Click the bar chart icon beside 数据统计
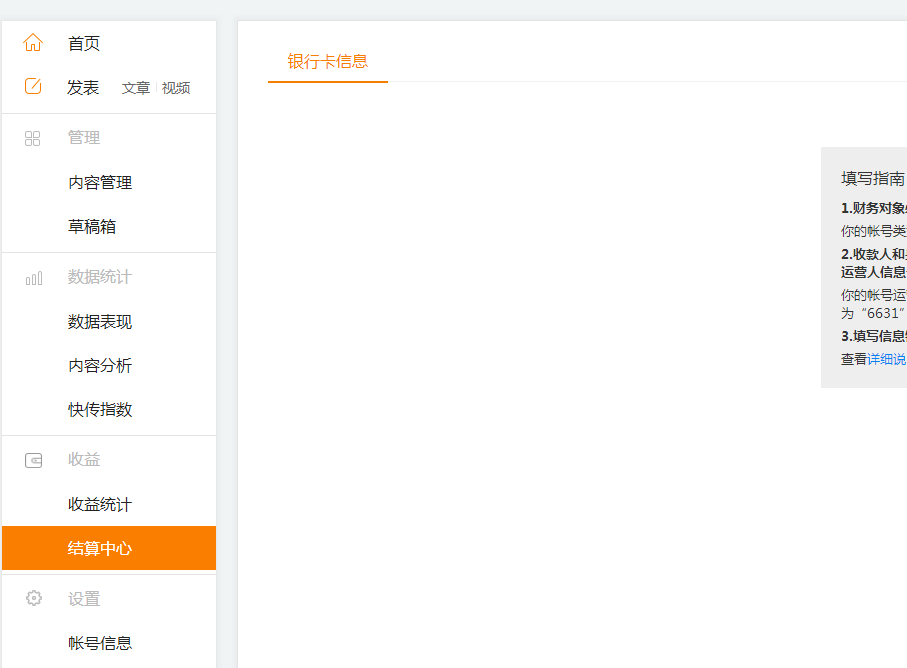The image size is (907, 668). point(33,277)
